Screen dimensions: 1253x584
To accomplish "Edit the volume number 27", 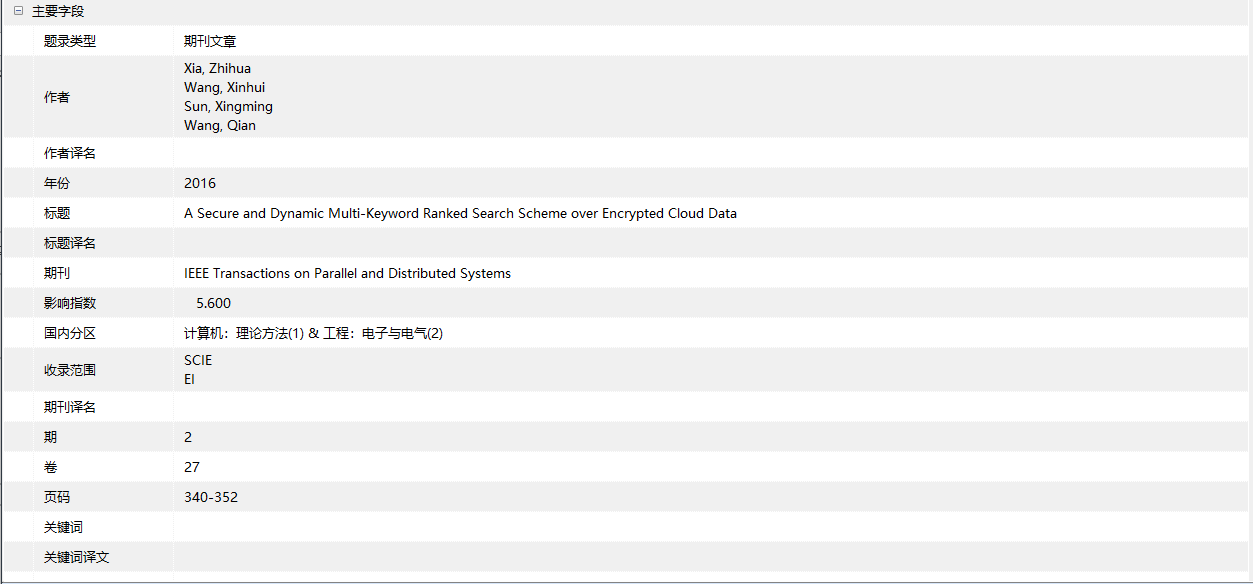I will pyautogui.click(x=192, y=467).
